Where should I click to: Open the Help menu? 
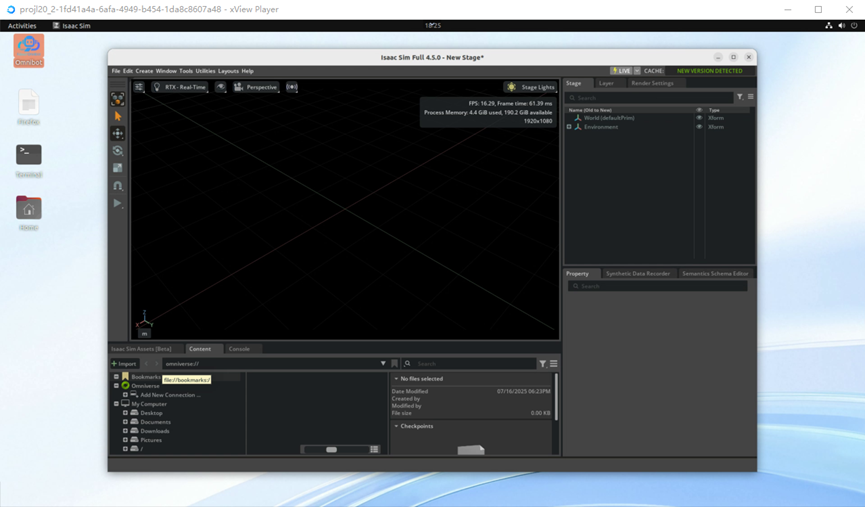point(248,71)
